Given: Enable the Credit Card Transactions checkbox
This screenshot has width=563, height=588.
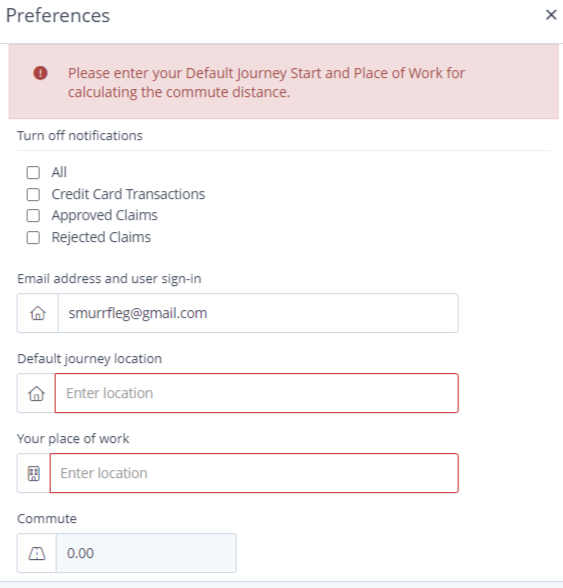Looking at the screenshot, I should (33, 194).
